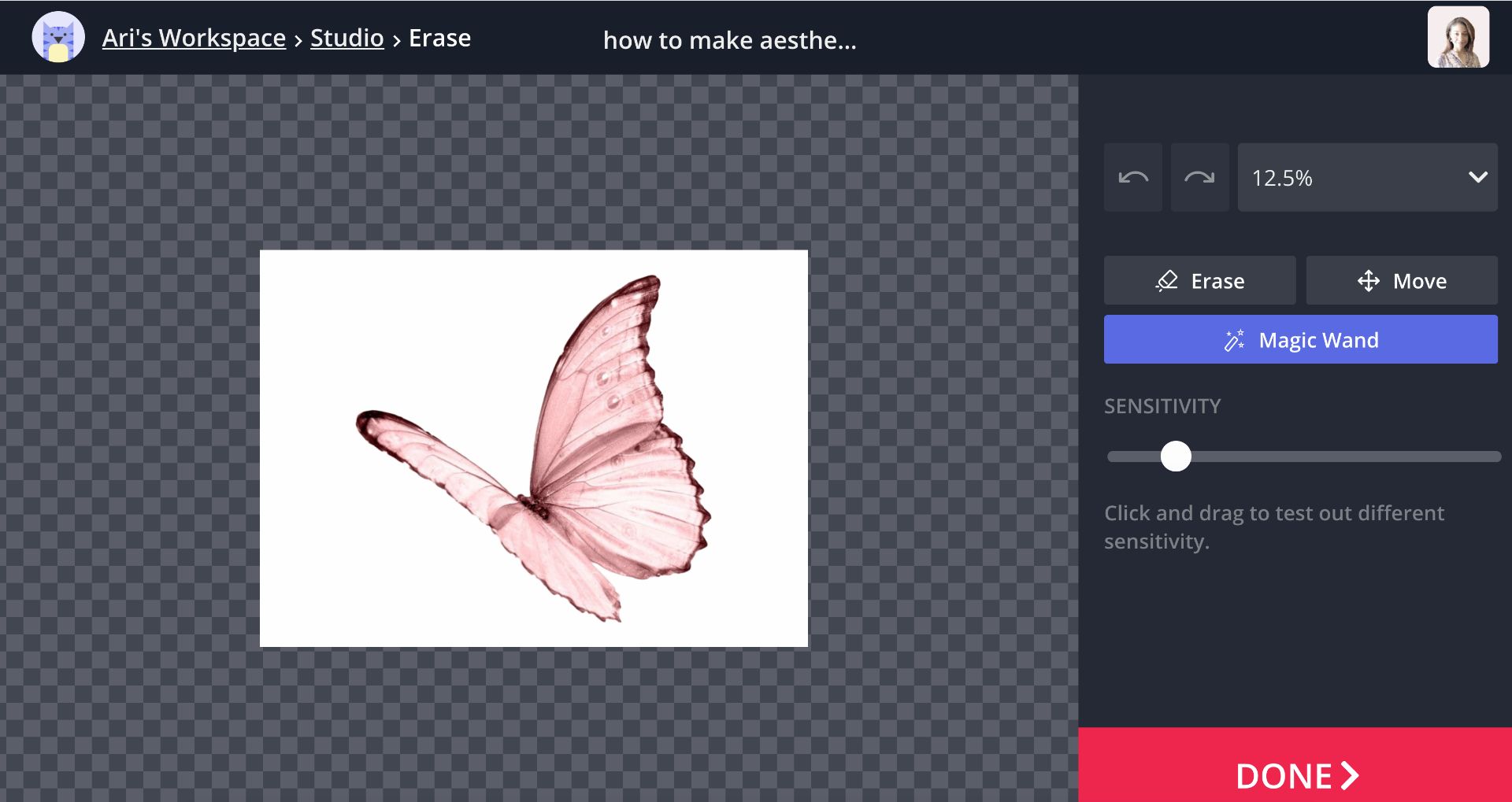Click the arrow chevron beside DONE
Image resolution: width=1512 pixels, height=802 pixels.
click(1350, 775)
